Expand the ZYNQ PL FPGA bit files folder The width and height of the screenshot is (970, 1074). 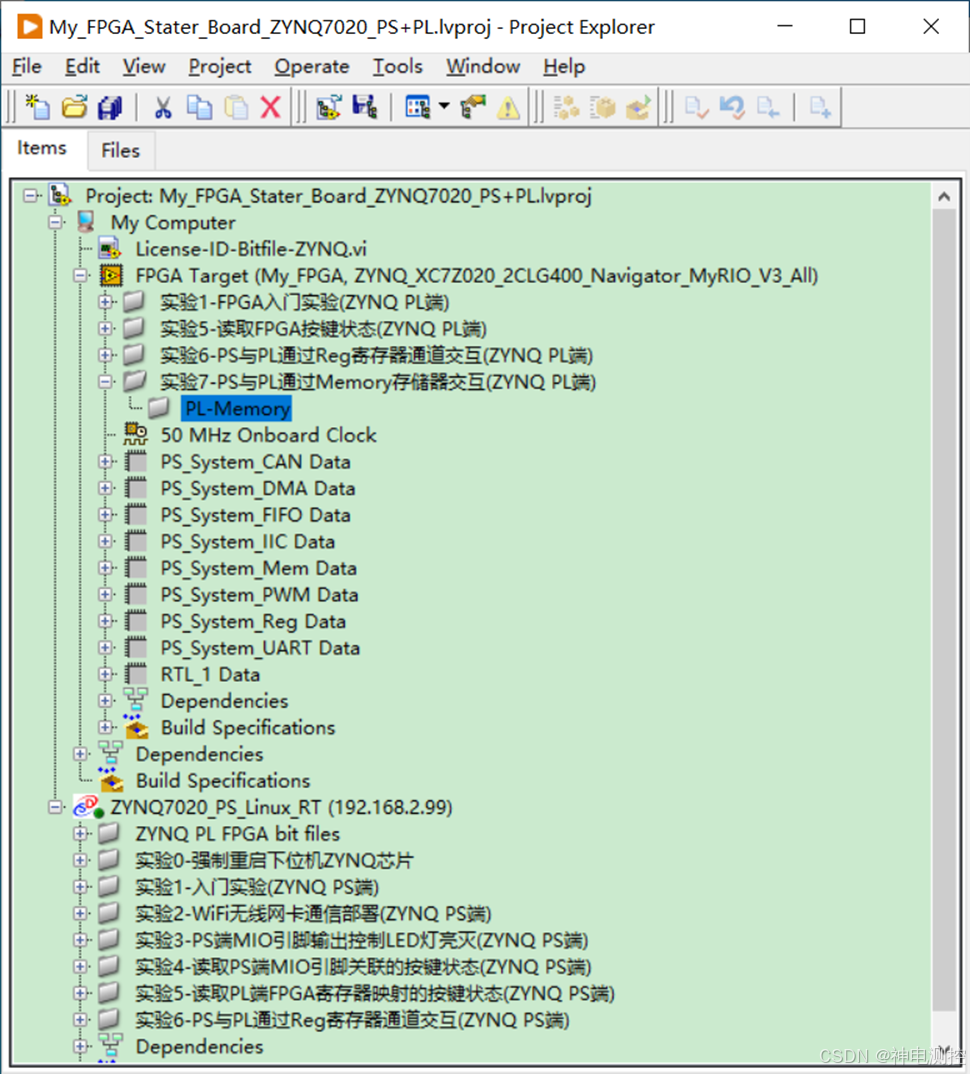pos(81,834)
